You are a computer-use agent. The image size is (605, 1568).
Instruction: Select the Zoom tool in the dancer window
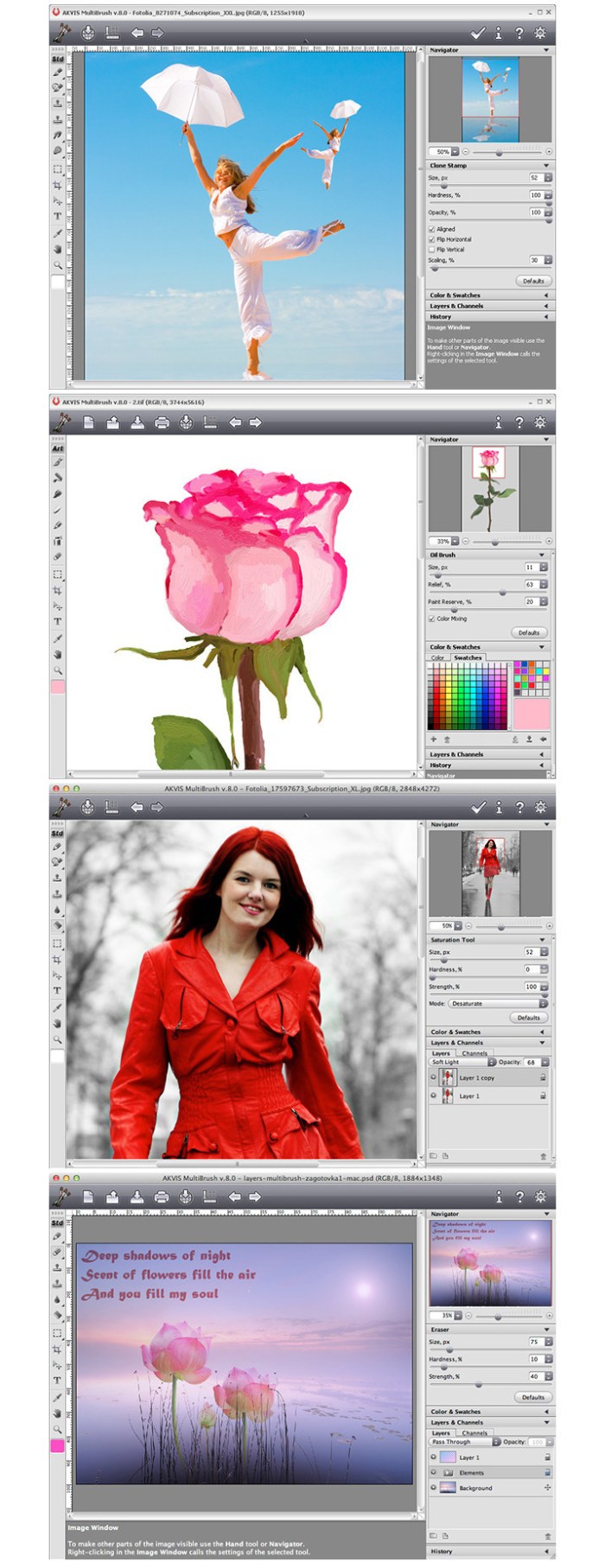[58, 265]
